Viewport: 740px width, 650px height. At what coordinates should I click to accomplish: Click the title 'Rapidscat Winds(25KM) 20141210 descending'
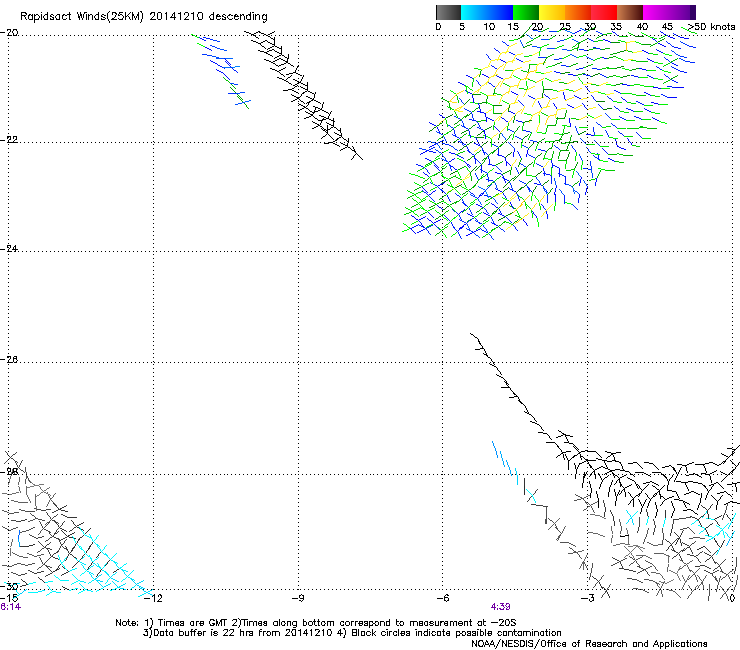click(x=143, y=17)
